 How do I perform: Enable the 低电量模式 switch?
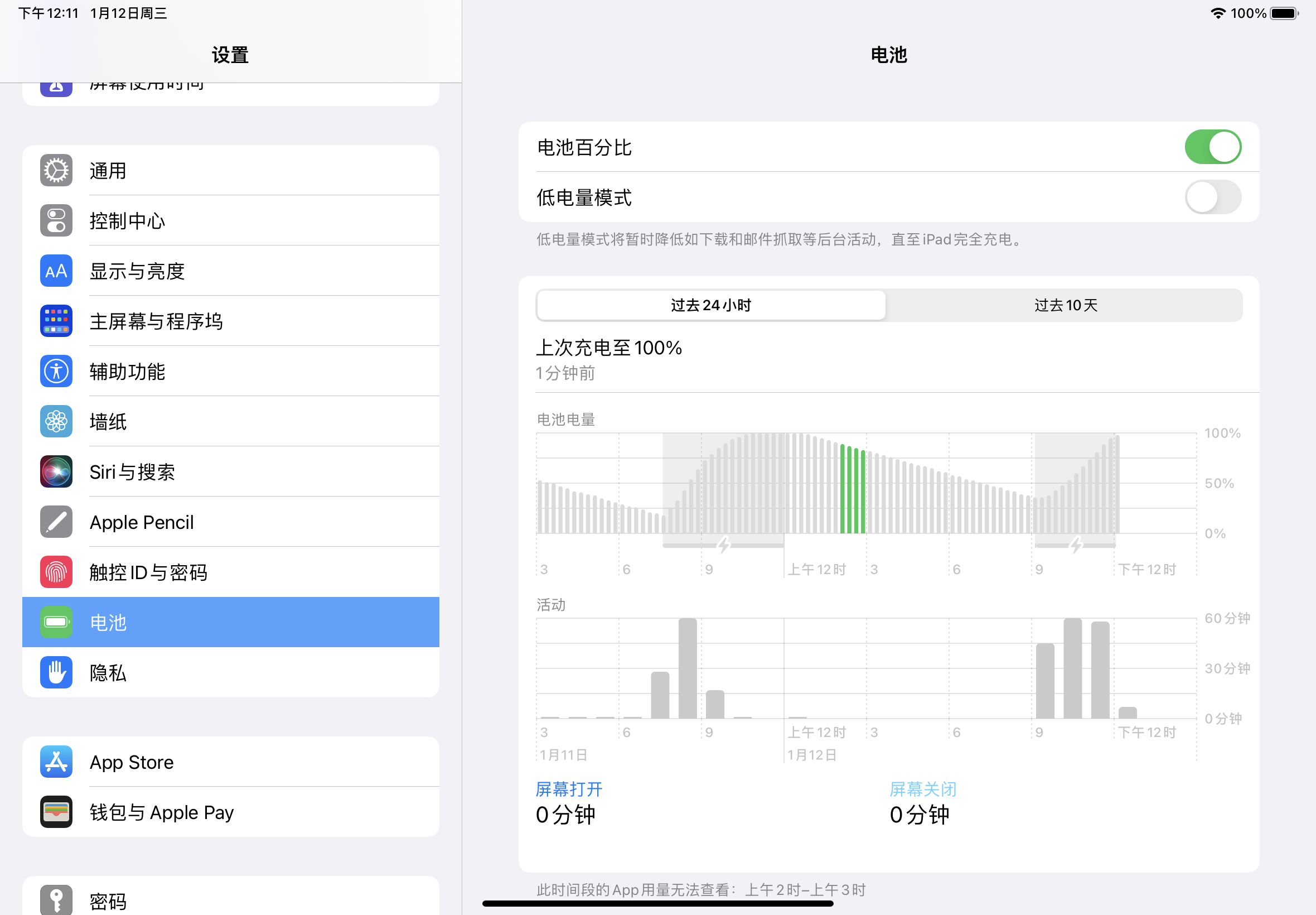pyautogui.click(x=1212, y=197)
